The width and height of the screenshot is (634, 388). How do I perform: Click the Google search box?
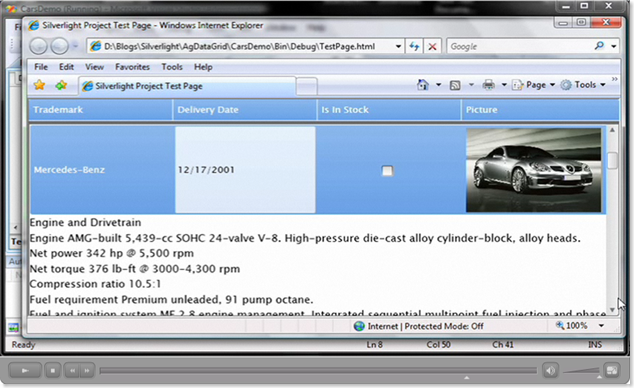point(520,46)
